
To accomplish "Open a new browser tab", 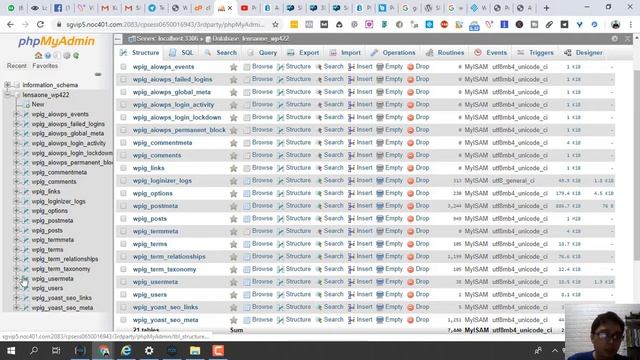I will (546, 8).
